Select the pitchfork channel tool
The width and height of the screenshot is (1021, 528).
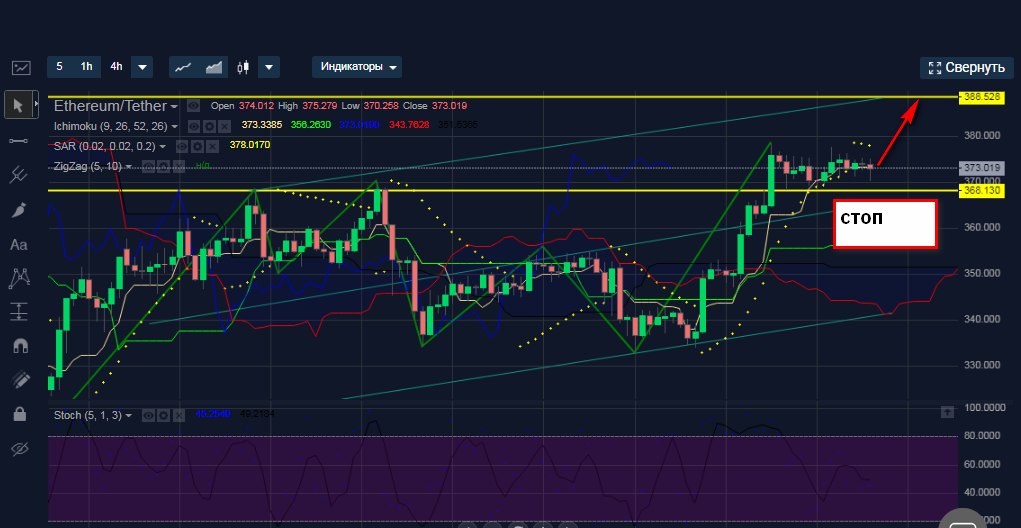18,174
